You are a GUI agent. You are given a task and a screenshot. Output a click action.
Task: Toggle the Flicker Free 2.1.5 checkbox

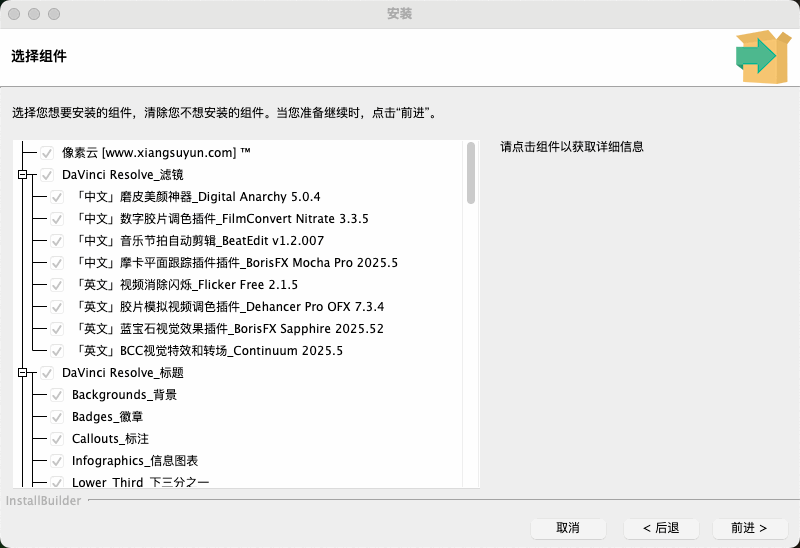pyautogui.click(x=57, y=285)
